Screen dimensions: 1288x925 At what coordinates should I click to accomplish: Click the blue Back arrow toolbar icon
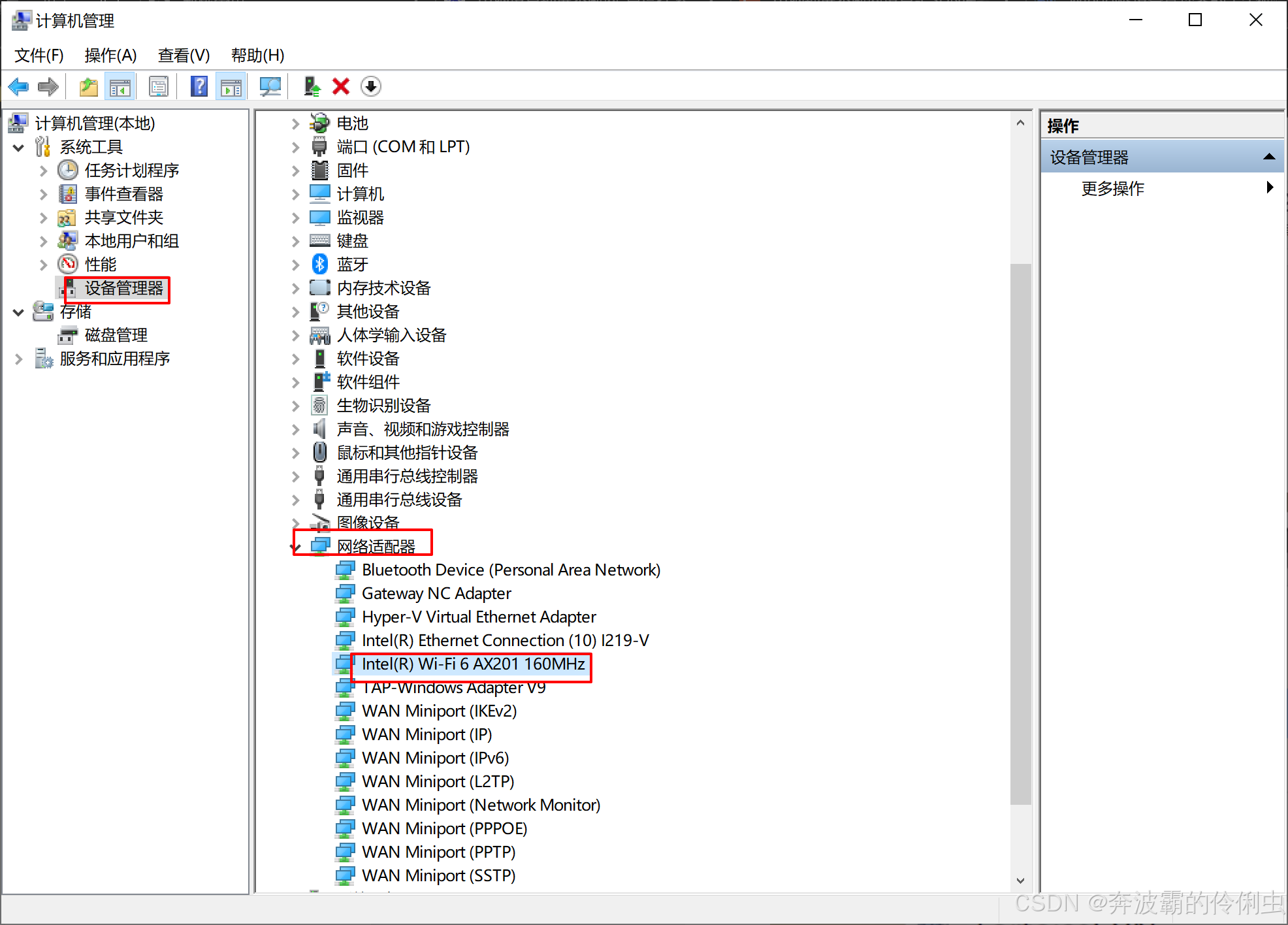[18, 86]
